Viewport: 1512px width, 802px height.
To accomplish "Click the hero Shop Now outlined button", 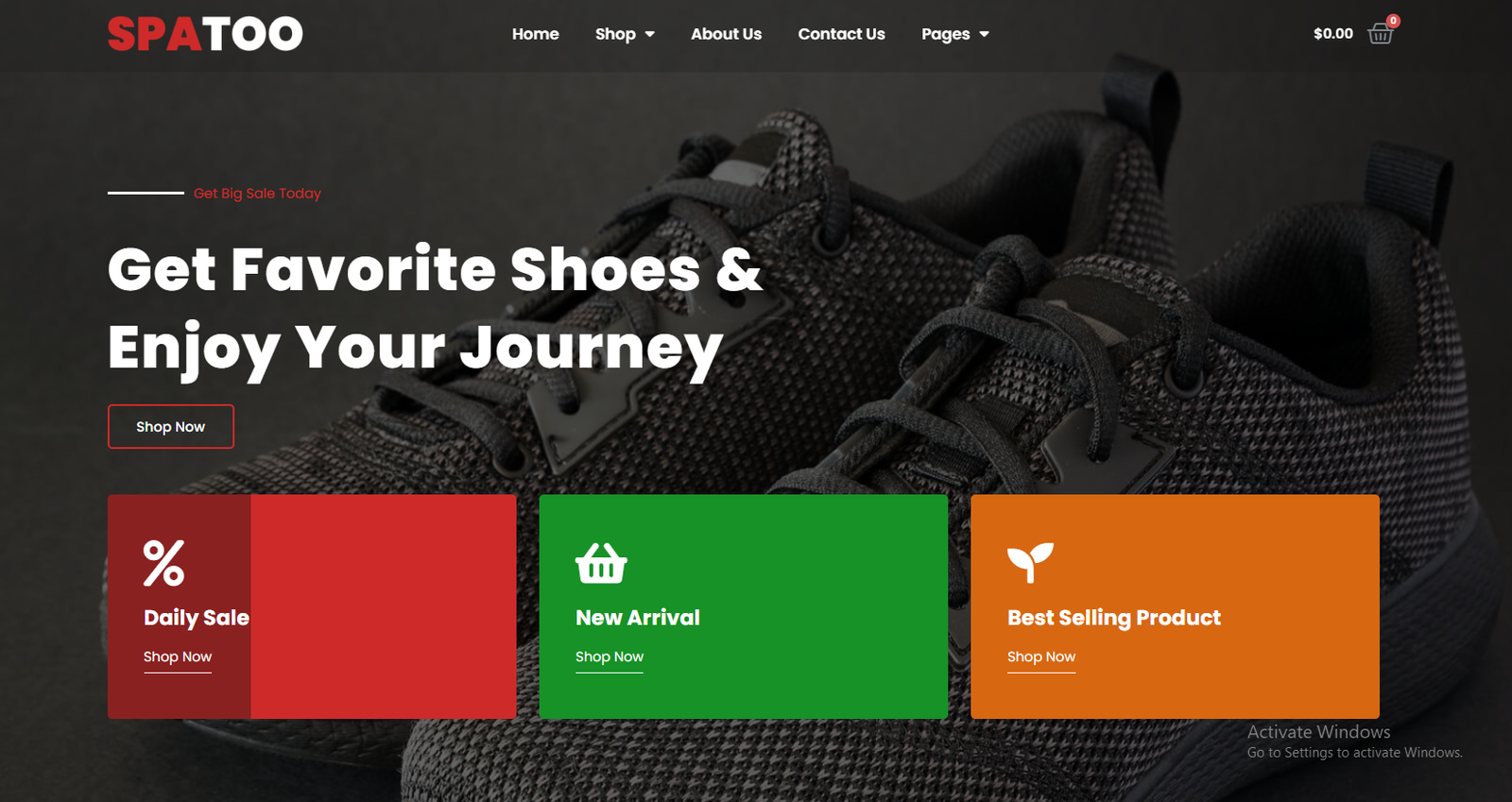I will tap(171, 427).
